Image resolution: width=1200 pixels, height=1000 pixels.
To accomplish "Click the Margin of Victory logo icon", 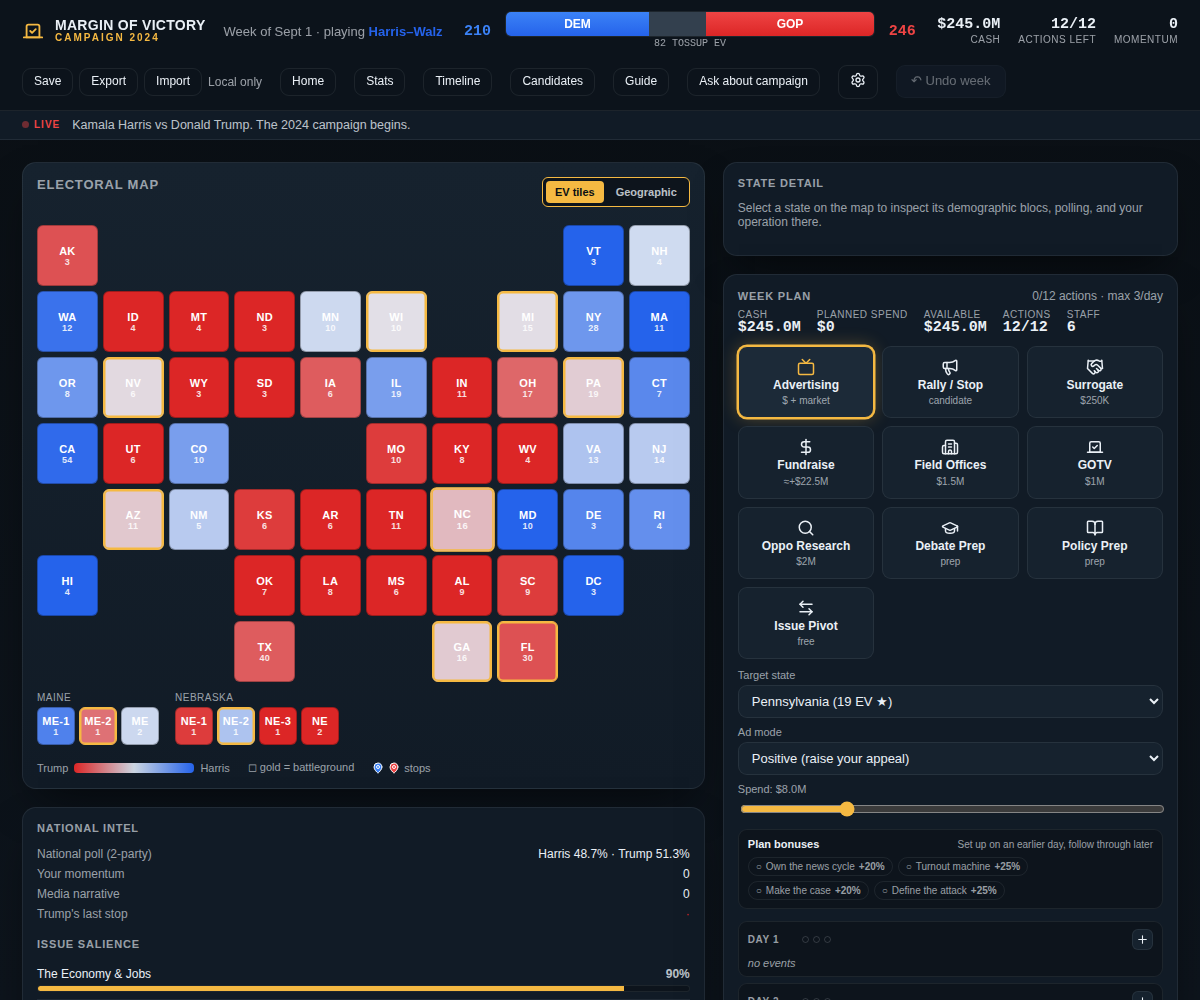I will coord(33,31).
